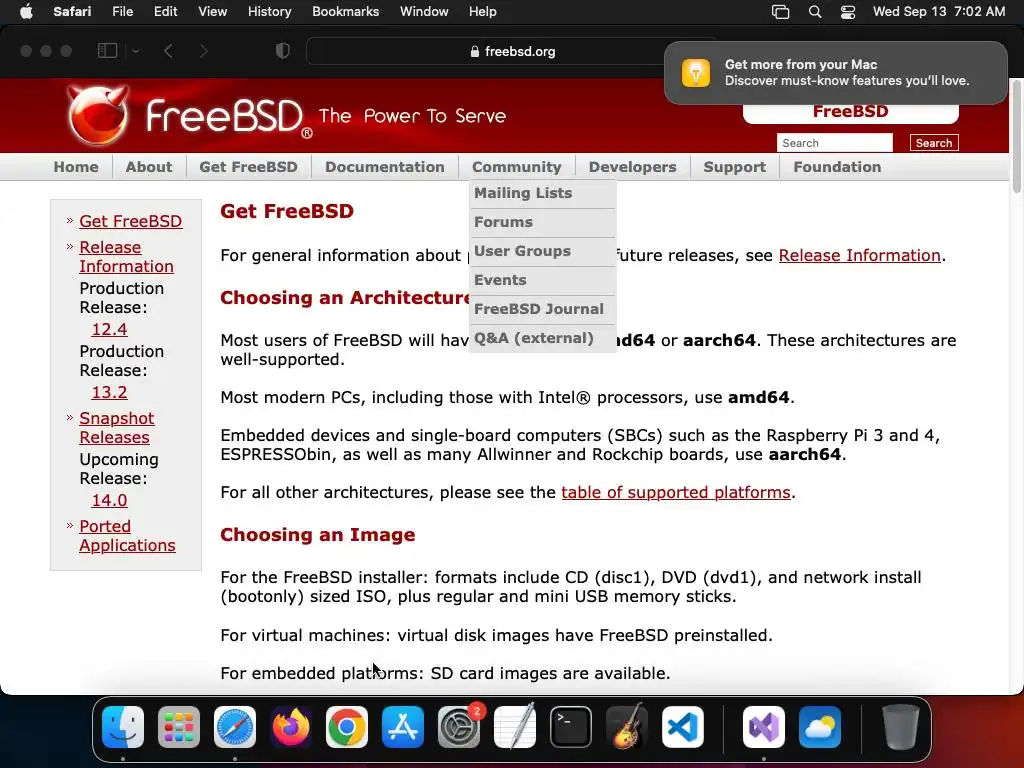Click the Safari compass icon in dock

235,727
